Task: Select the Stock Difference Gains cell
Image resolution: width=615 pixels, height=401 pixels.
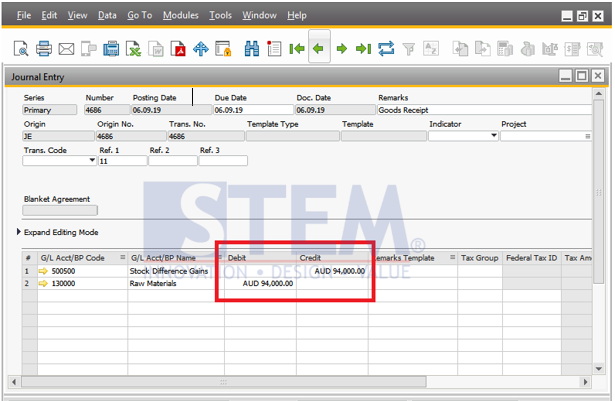Action: 176,271
